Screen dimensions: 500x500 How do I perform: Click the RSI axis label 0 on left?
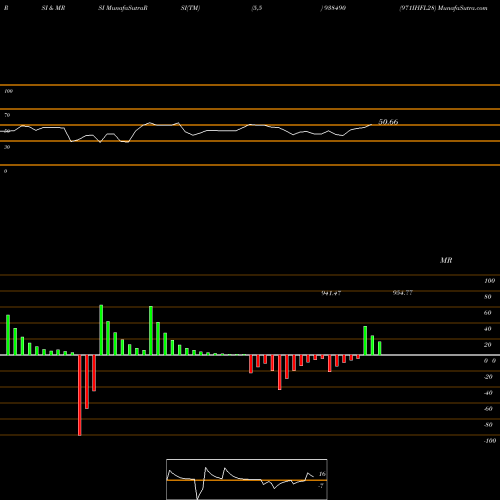coord(5,171)
